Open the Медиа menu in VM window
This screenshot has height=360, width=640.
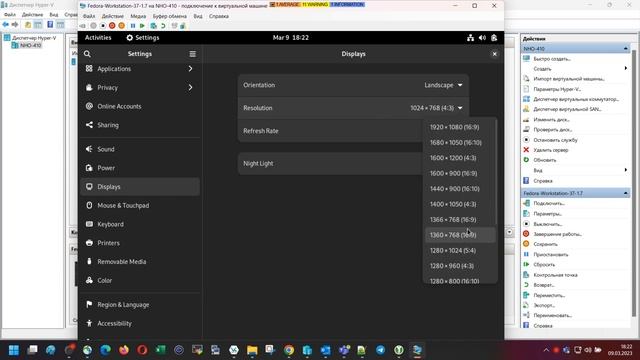138,16
